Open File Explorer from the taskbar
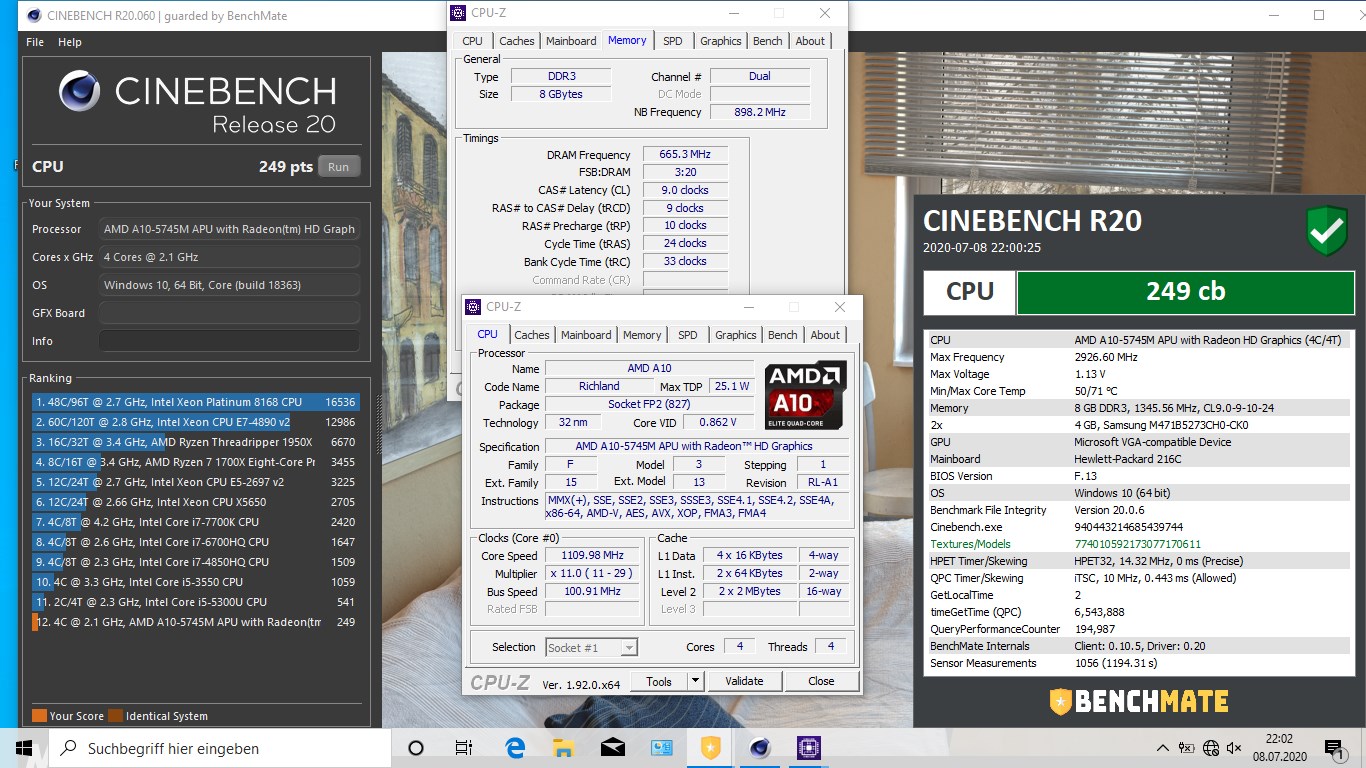1366x768 pixels. pyautogui.click(x=563, y=748)
